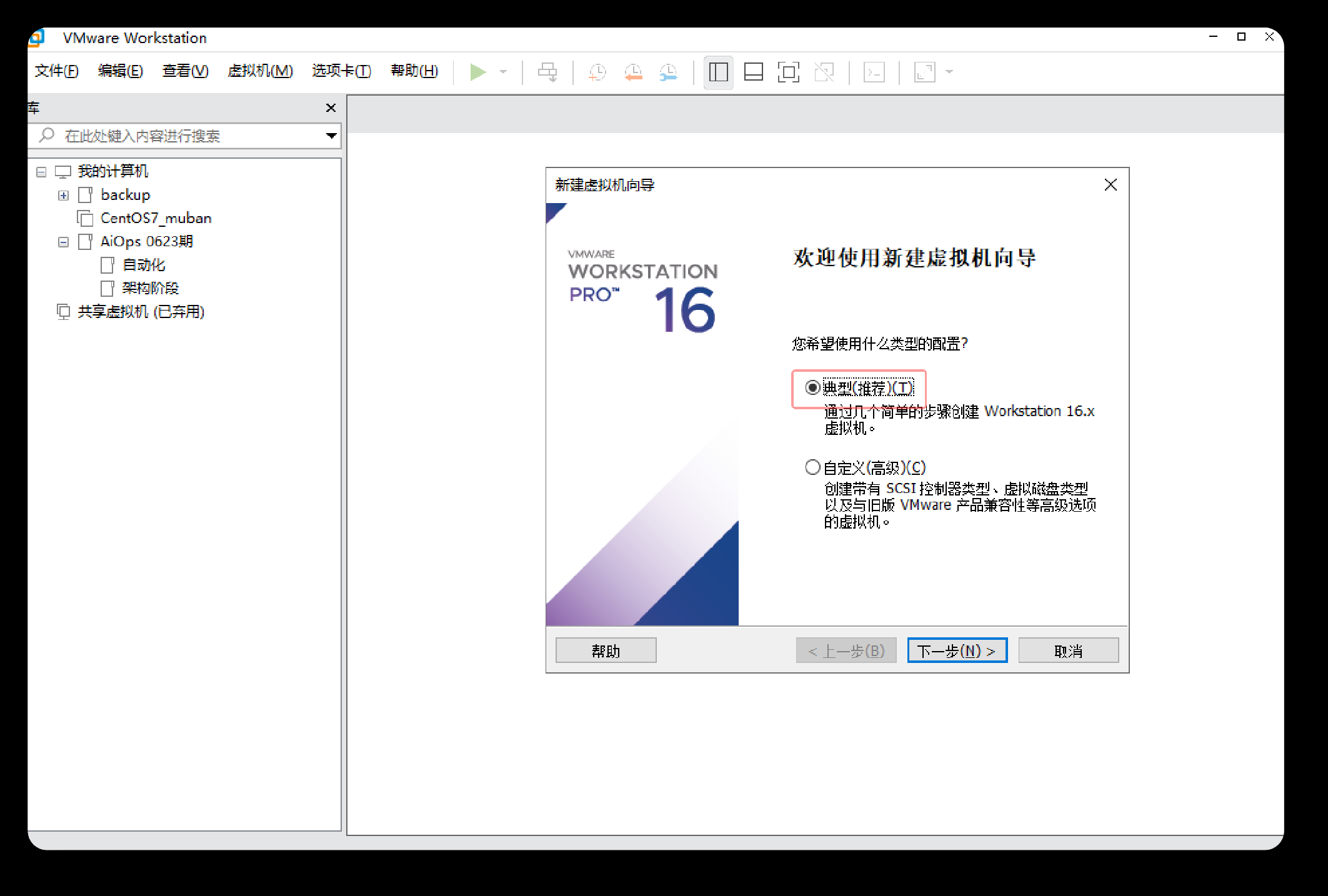This screenshot has width=1328, height=896.
Task: Select 共享虚拟机 (已弃用) in library
Action: tap(141, 311)
